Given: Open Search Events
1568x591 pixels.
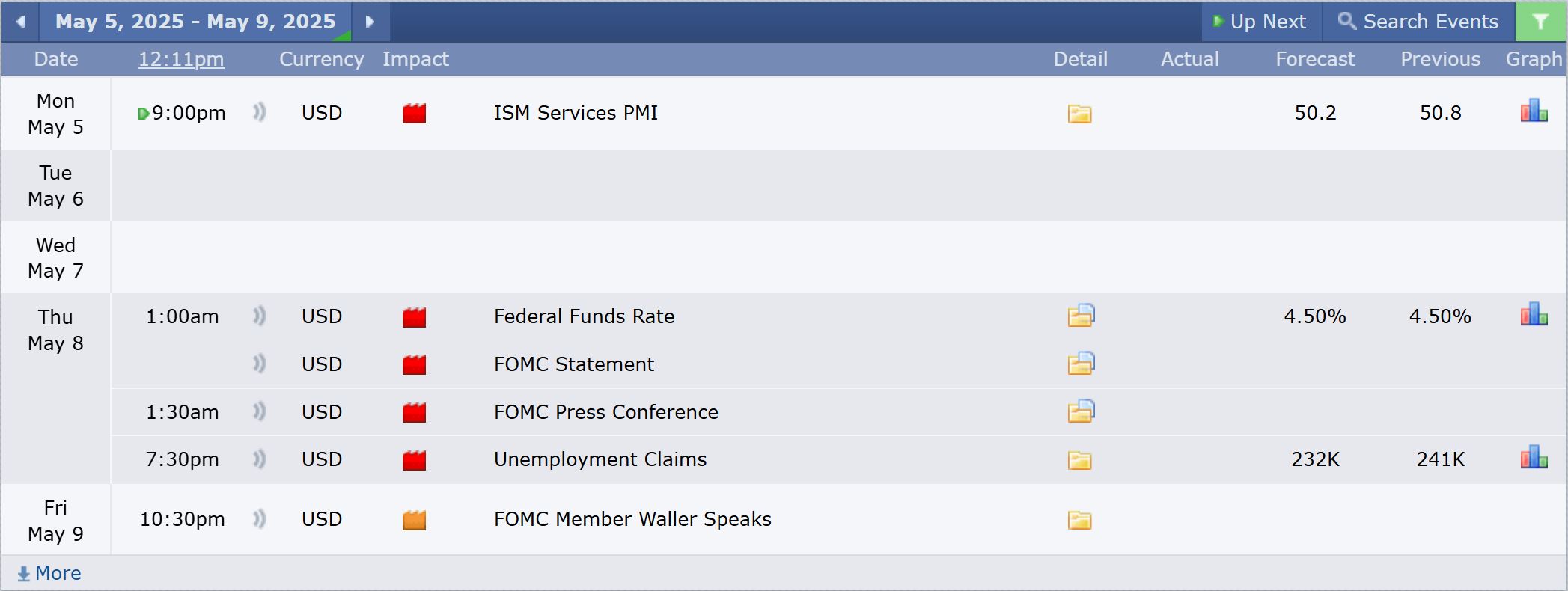Looking at the screenshot, I should [1418, 22].
